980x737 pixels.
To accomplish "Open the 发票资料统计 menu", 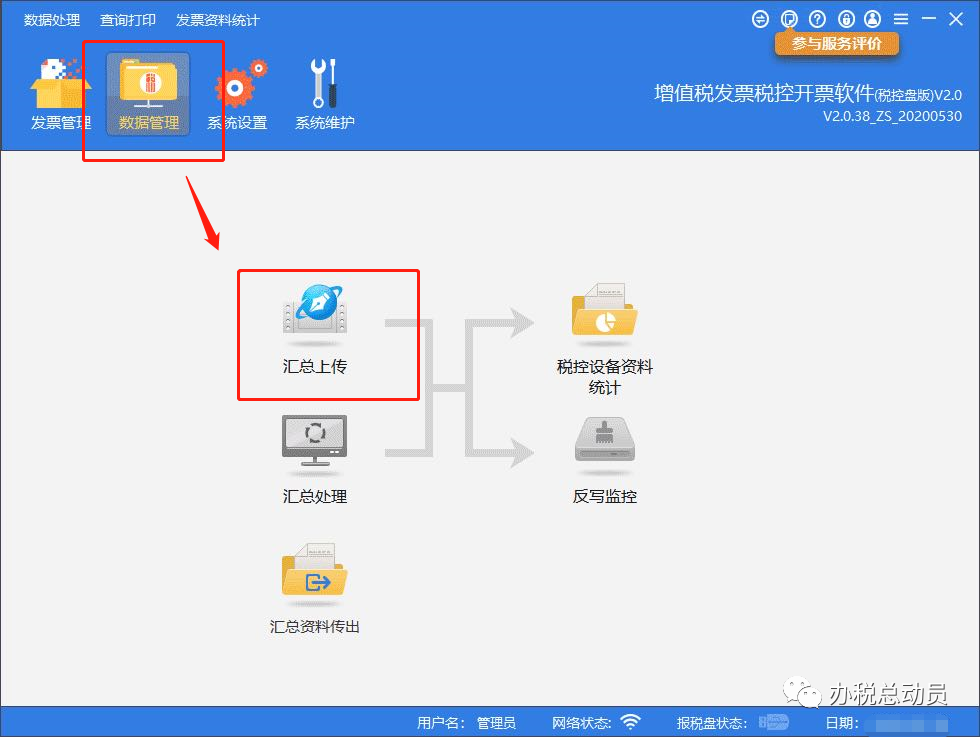I will [218, 20].
